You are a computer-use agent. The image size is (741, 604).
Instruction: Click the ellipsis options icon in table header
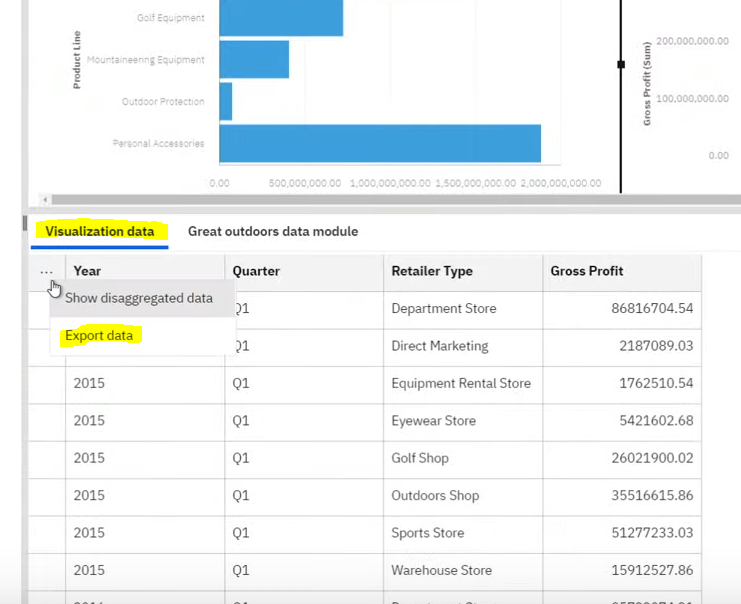46,271
